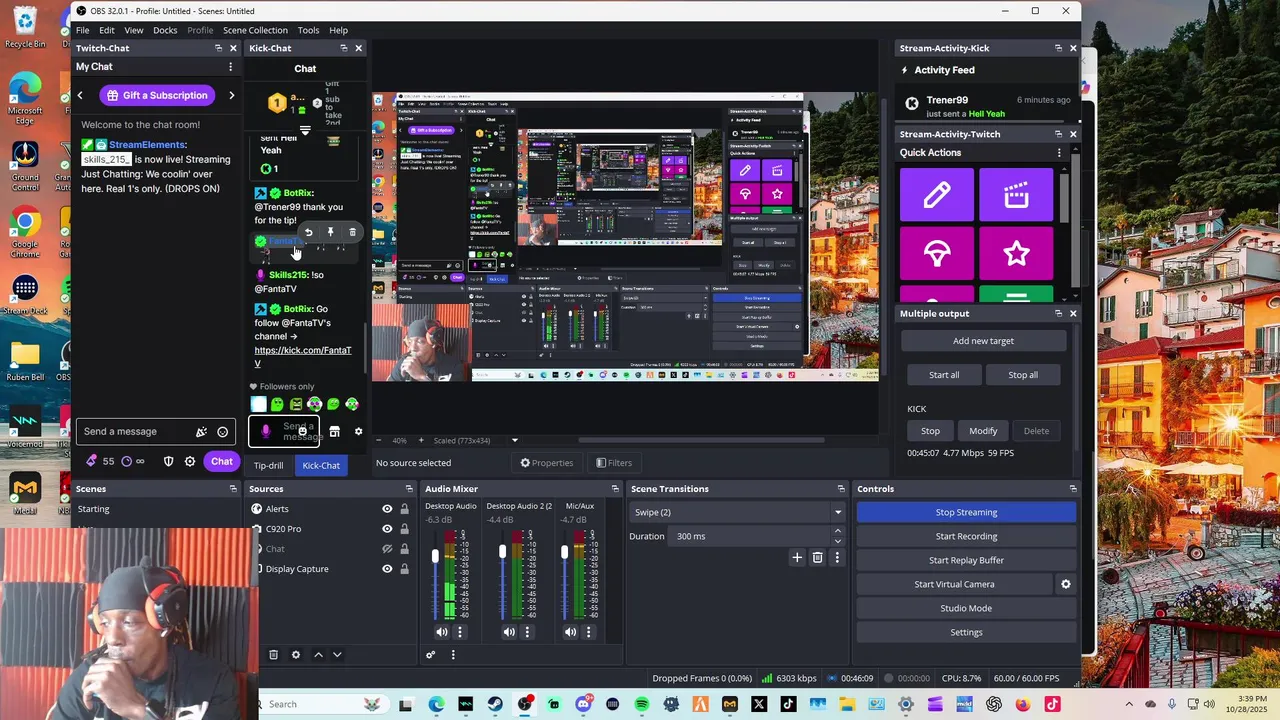Image resolution: width=1280 pixels, height=720 pixels.
Task: Adjust Mic/Aux volume slider
Action: [564, 552]
